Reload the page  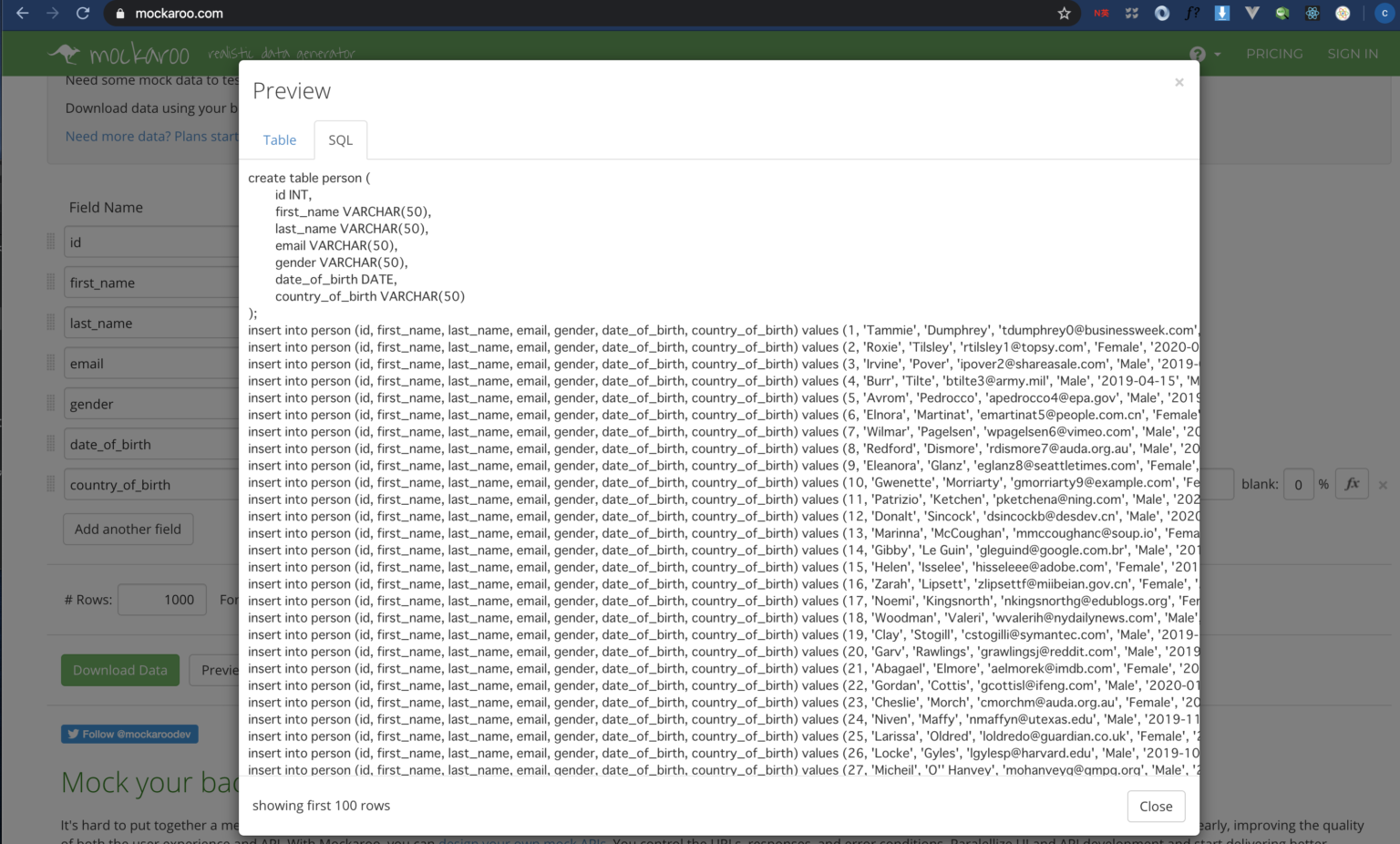83,13
